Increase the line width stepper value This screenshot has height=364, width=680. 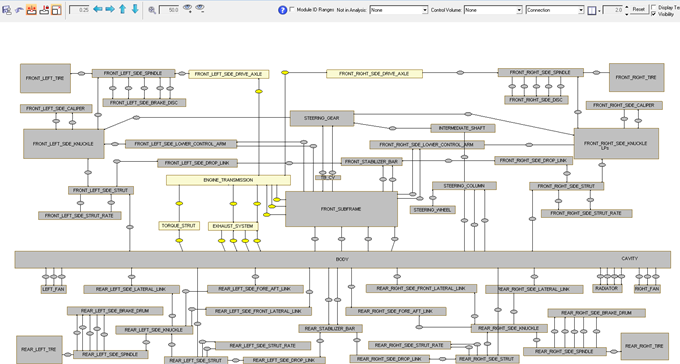pos(627,7)
